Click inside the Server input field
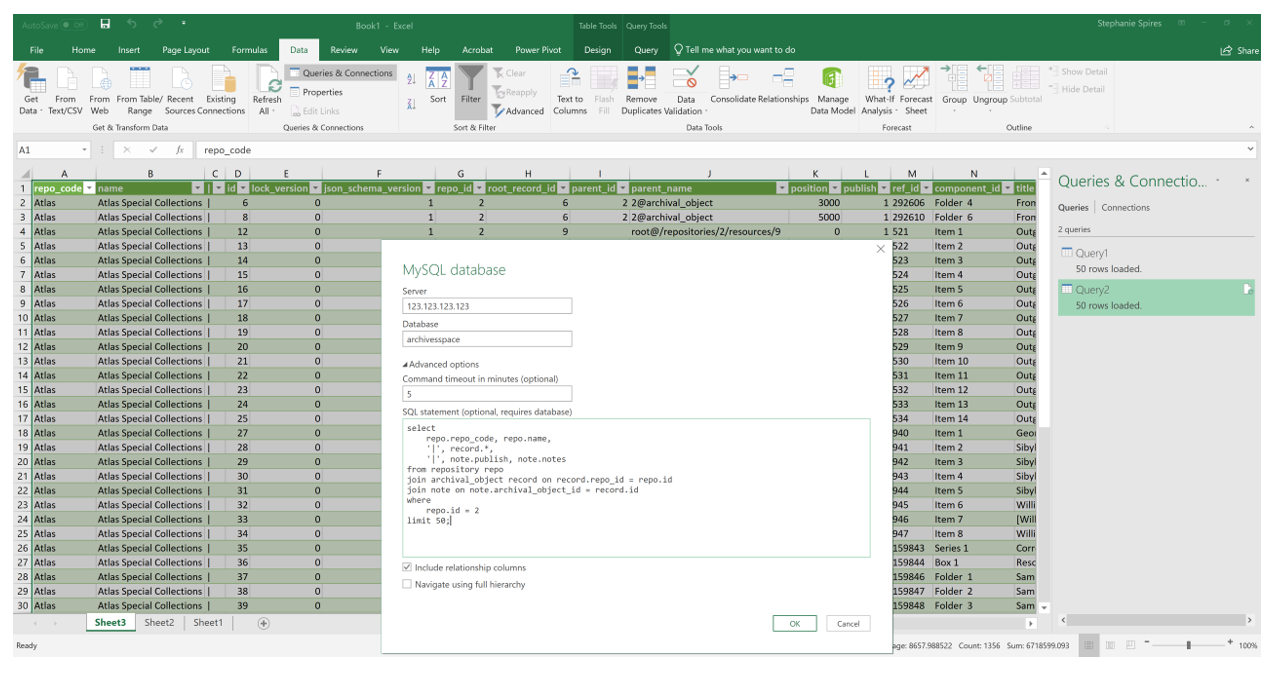 point(487,308)
